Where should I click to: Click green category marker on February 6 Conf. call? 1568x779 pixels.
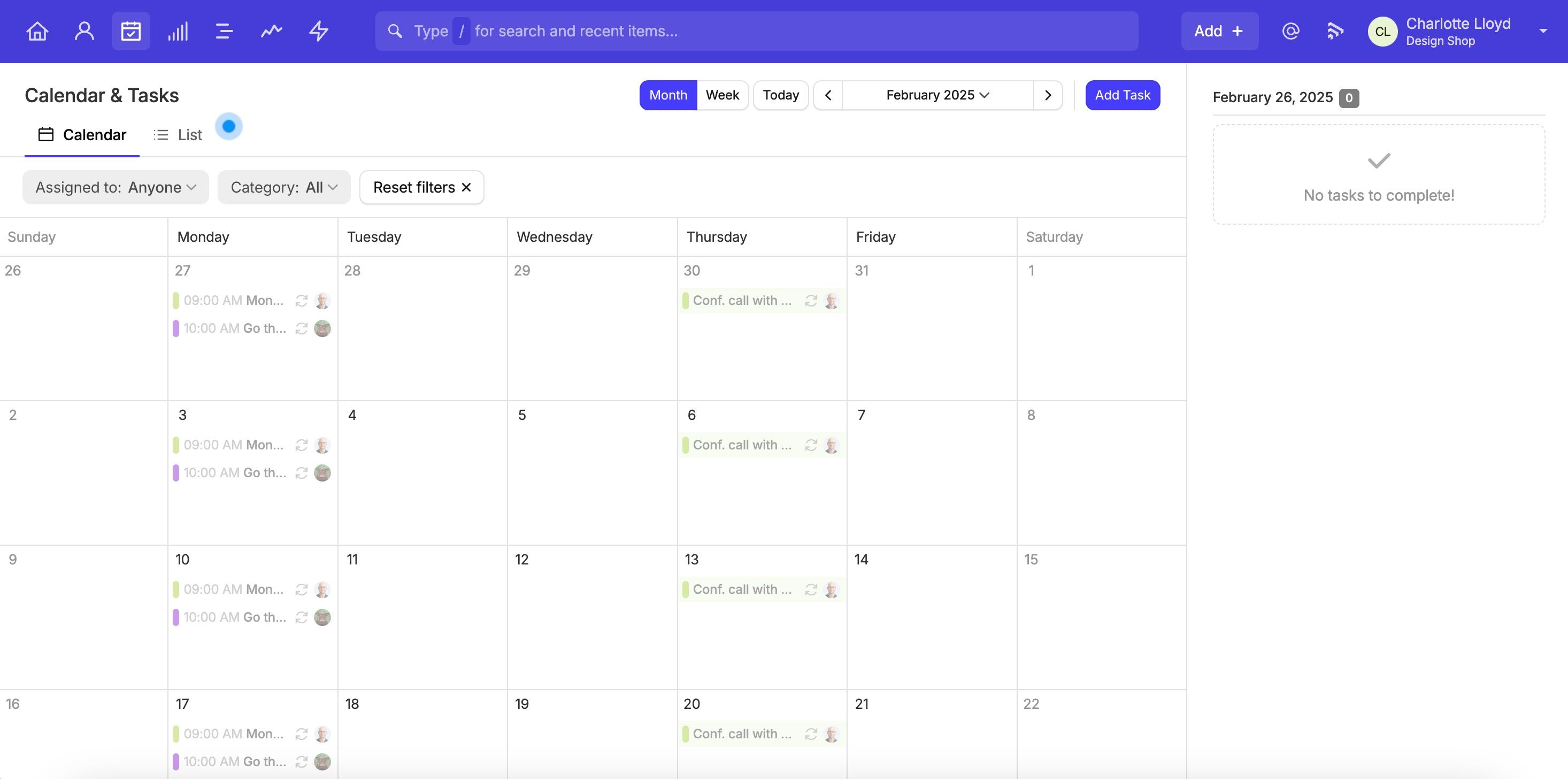[686, 445]
